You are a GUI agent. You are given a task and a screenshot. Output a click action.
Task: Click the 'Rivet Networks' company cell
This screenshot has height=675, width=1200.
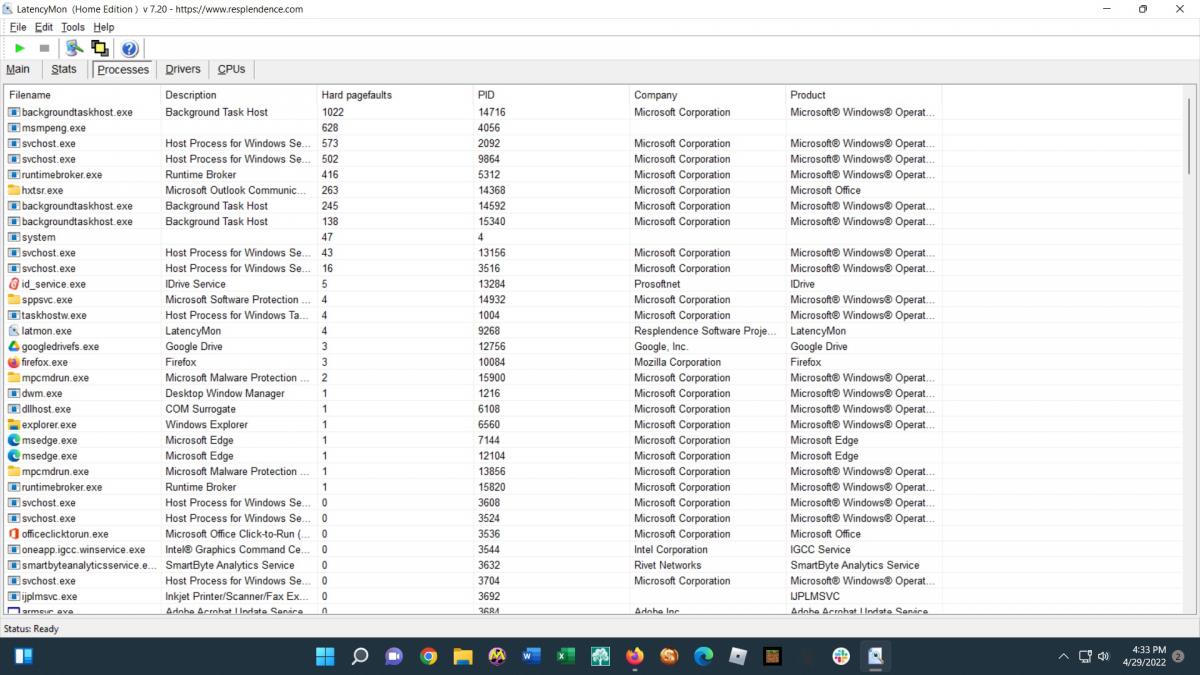668,565
